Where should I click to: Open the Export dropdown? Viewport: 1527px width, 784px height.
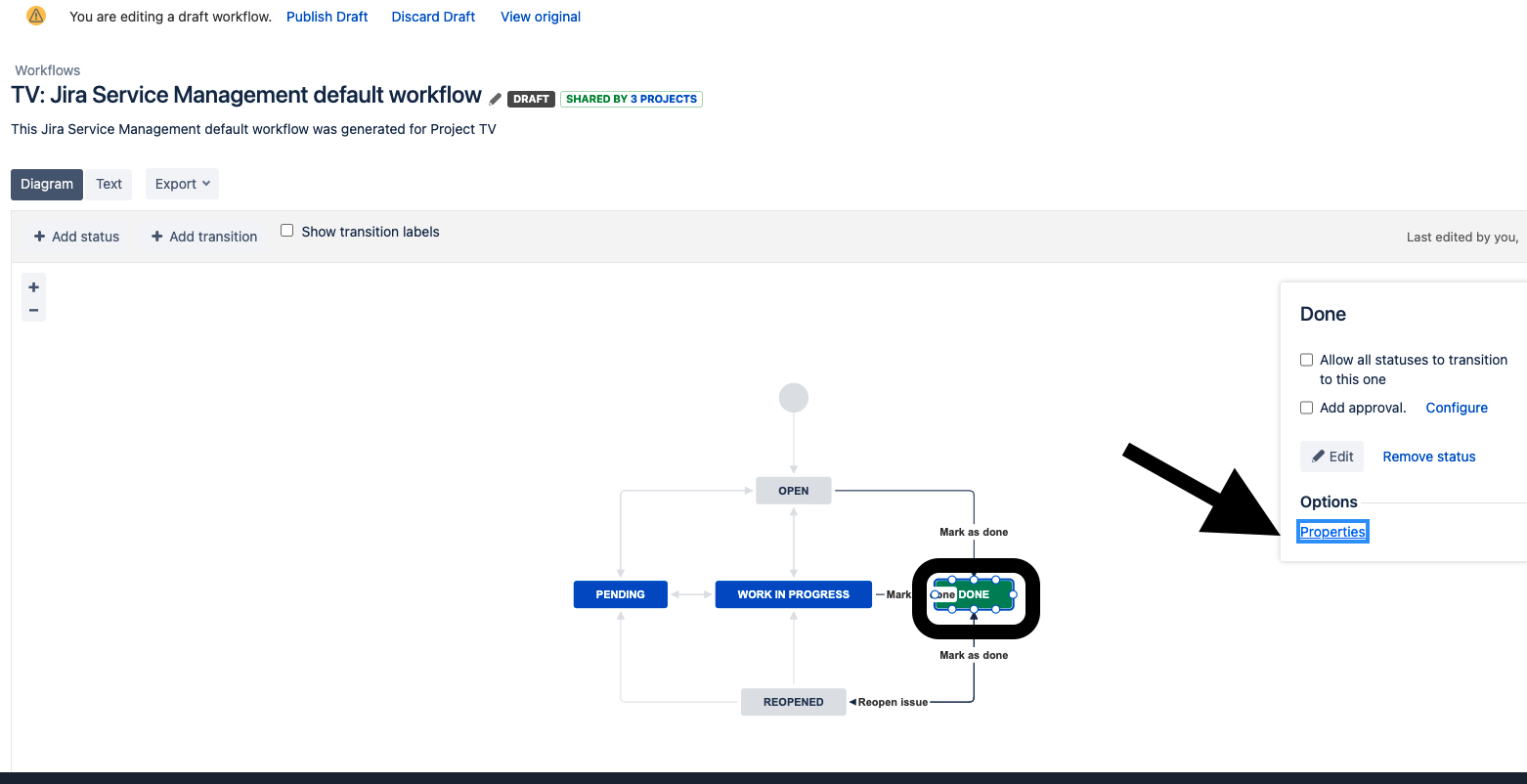[x=182, y=184]
